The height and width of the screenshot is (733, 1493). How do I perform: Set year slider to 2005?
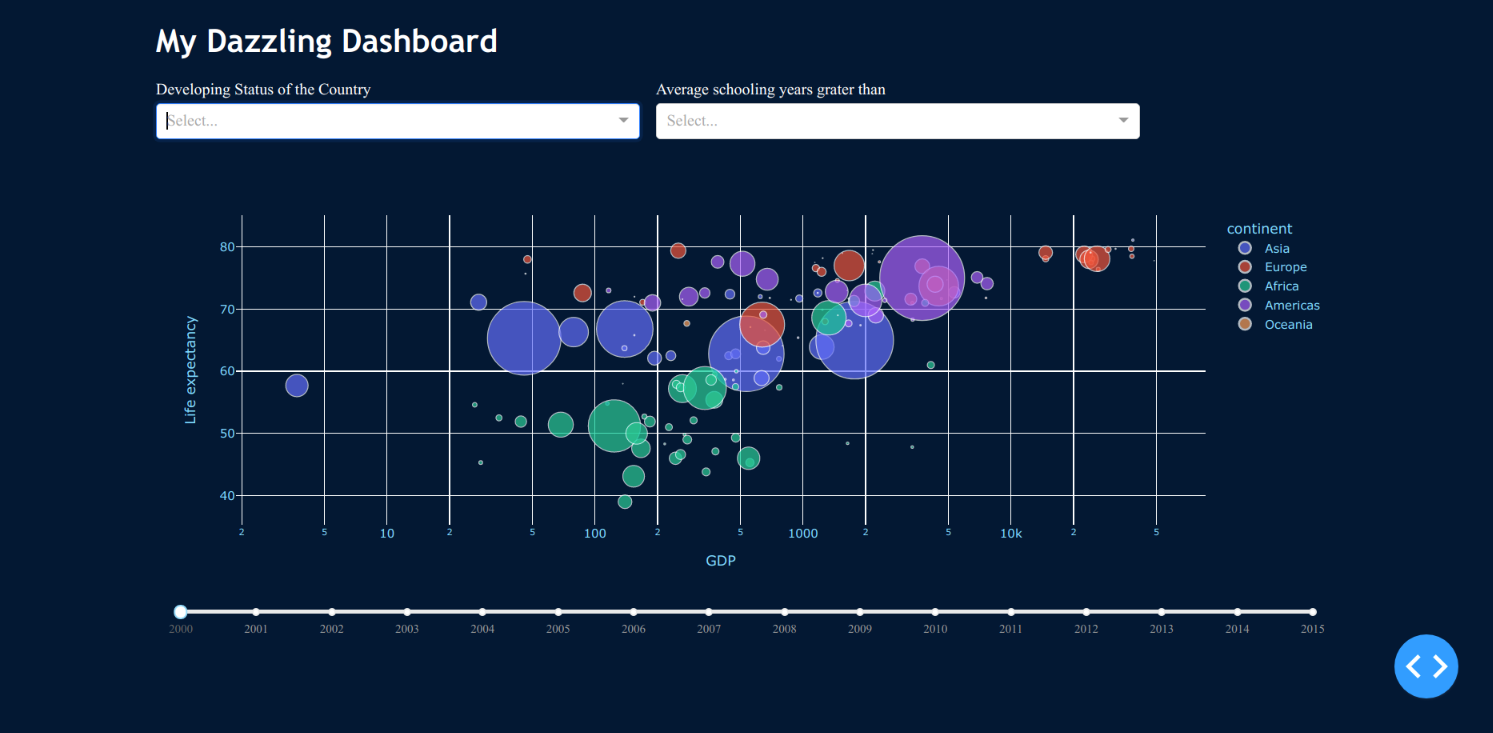558,612
